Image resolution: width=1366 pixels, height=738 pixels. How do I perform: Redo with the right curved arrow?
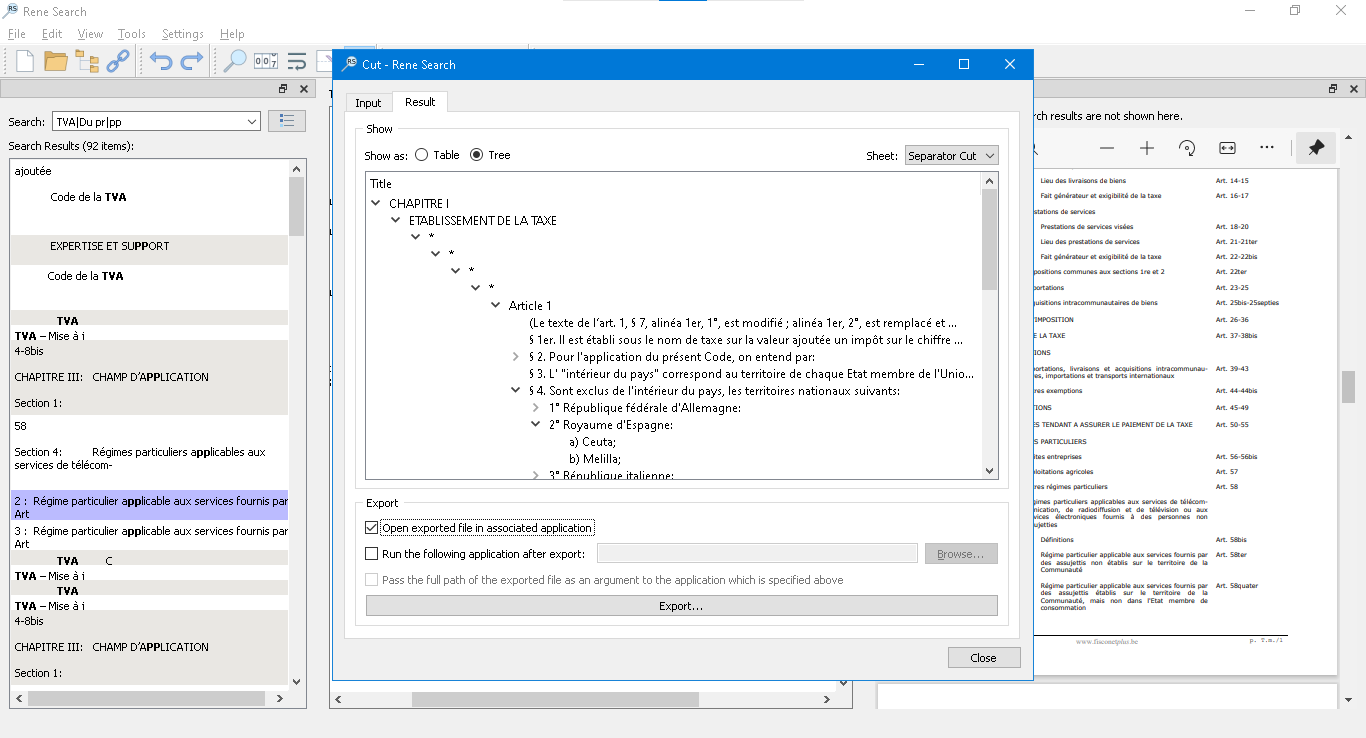[x=192, y=61]
